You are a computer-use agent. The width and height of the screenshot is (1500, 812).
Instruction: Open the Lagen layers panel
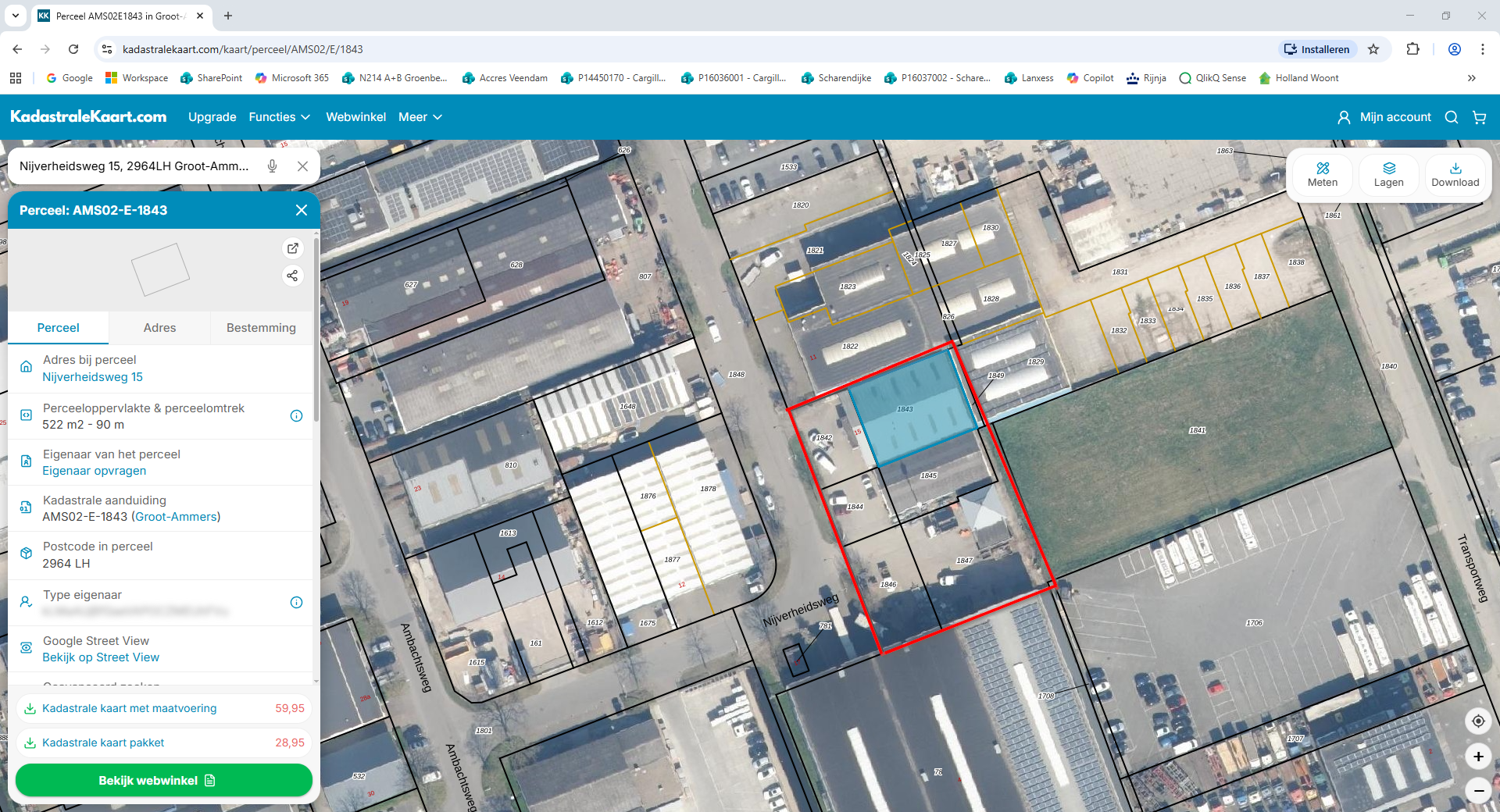[1388, 175]
